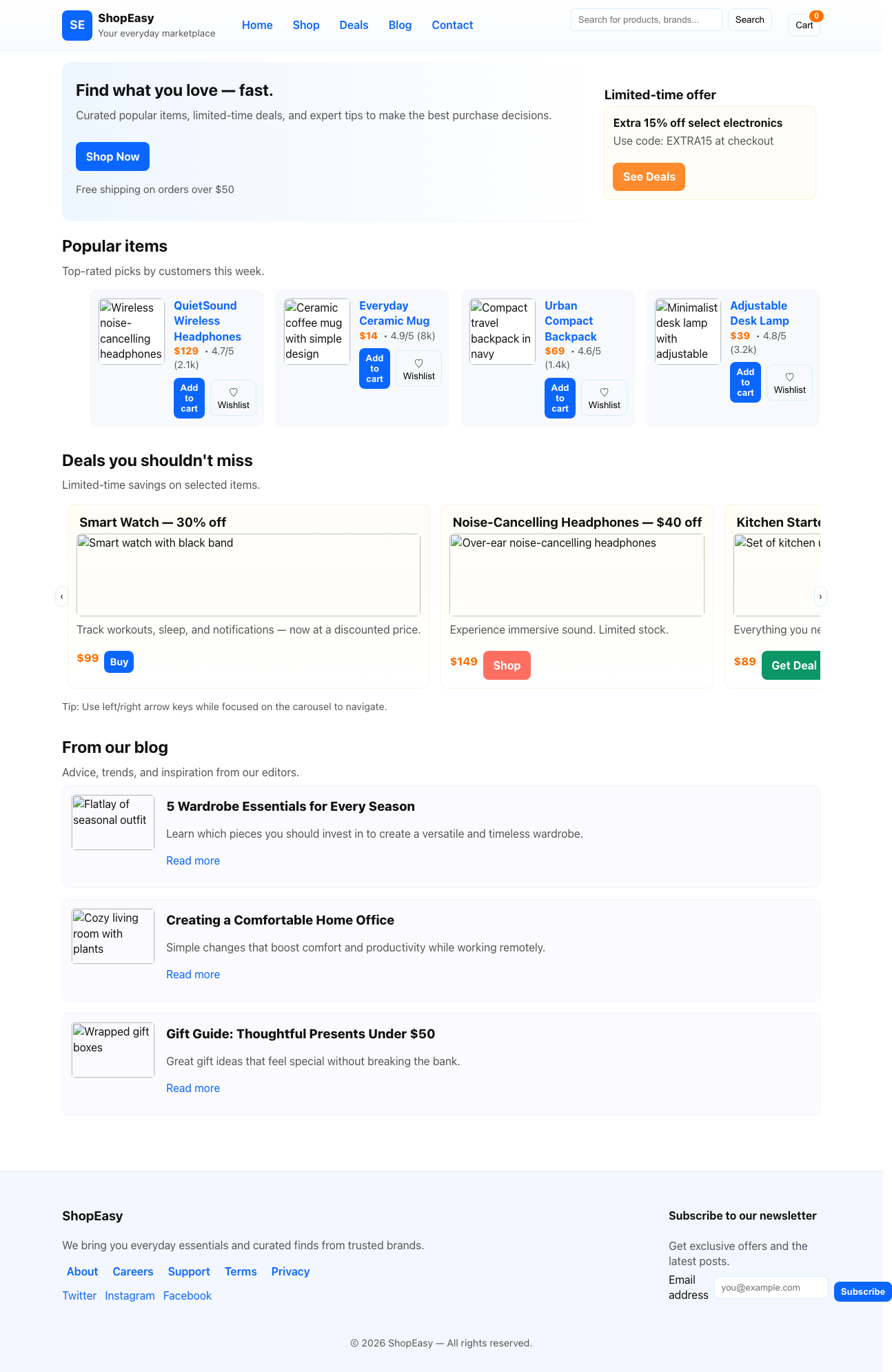
Task: Click See Deals in the limited-time offer
Action: 648,176
